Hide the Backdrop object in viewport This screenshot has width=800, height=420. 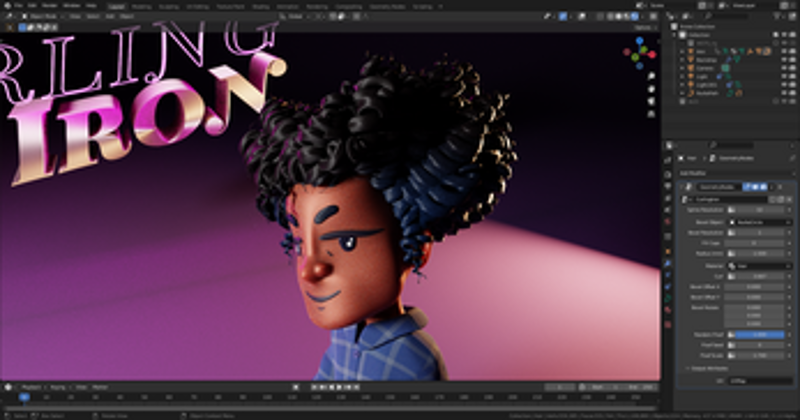point(785,60)
